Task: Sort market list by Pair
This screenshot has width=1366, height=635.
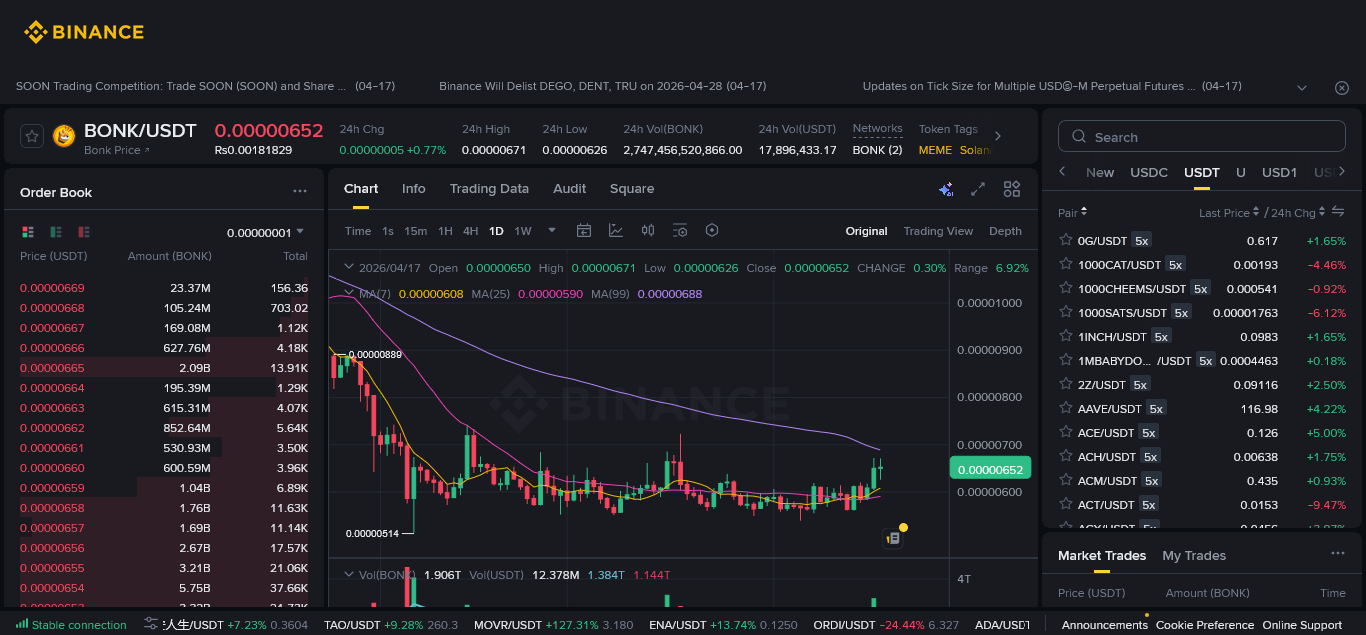Action: [1073, 212]
